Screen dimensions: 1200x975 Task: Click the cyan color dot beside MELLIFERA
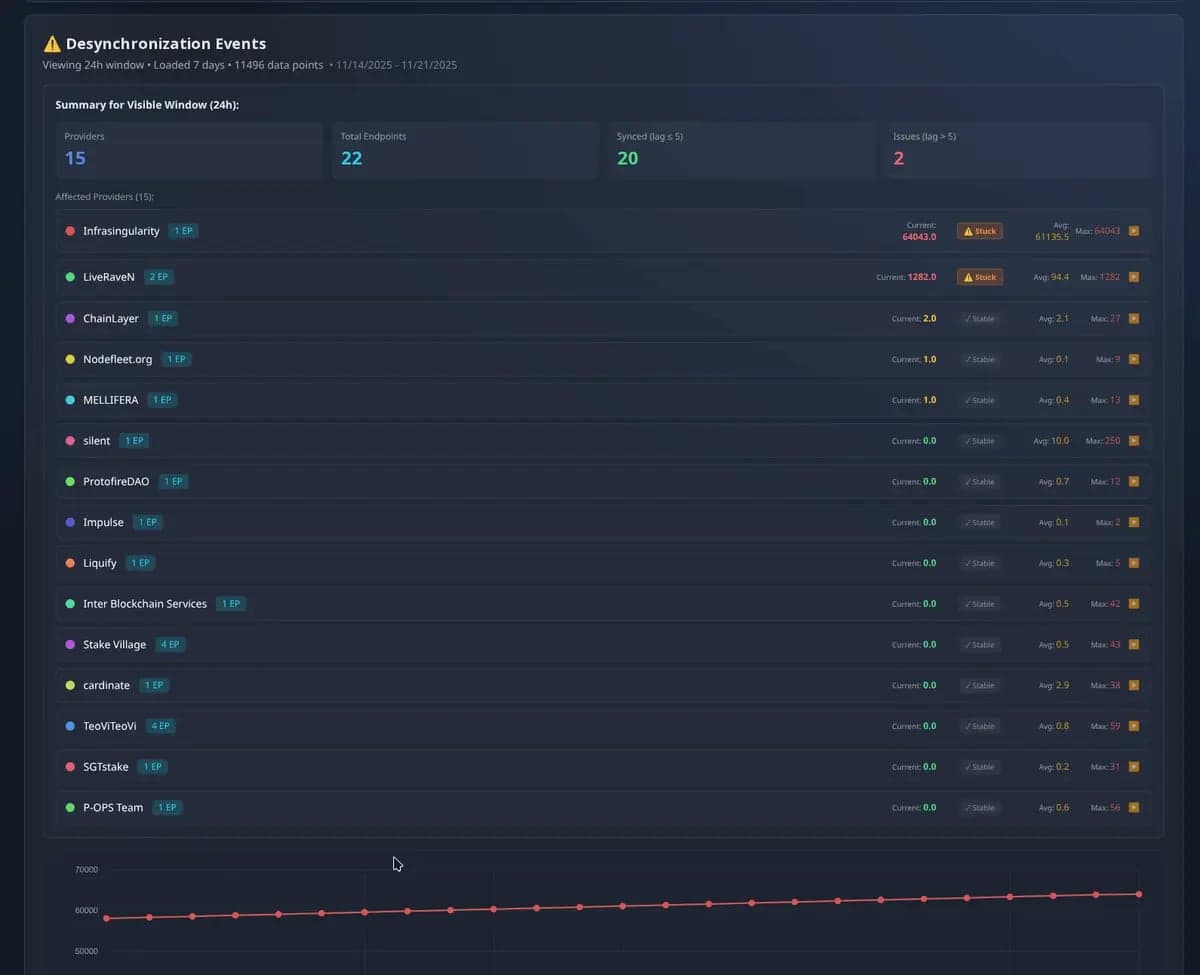tap(70, 400)
